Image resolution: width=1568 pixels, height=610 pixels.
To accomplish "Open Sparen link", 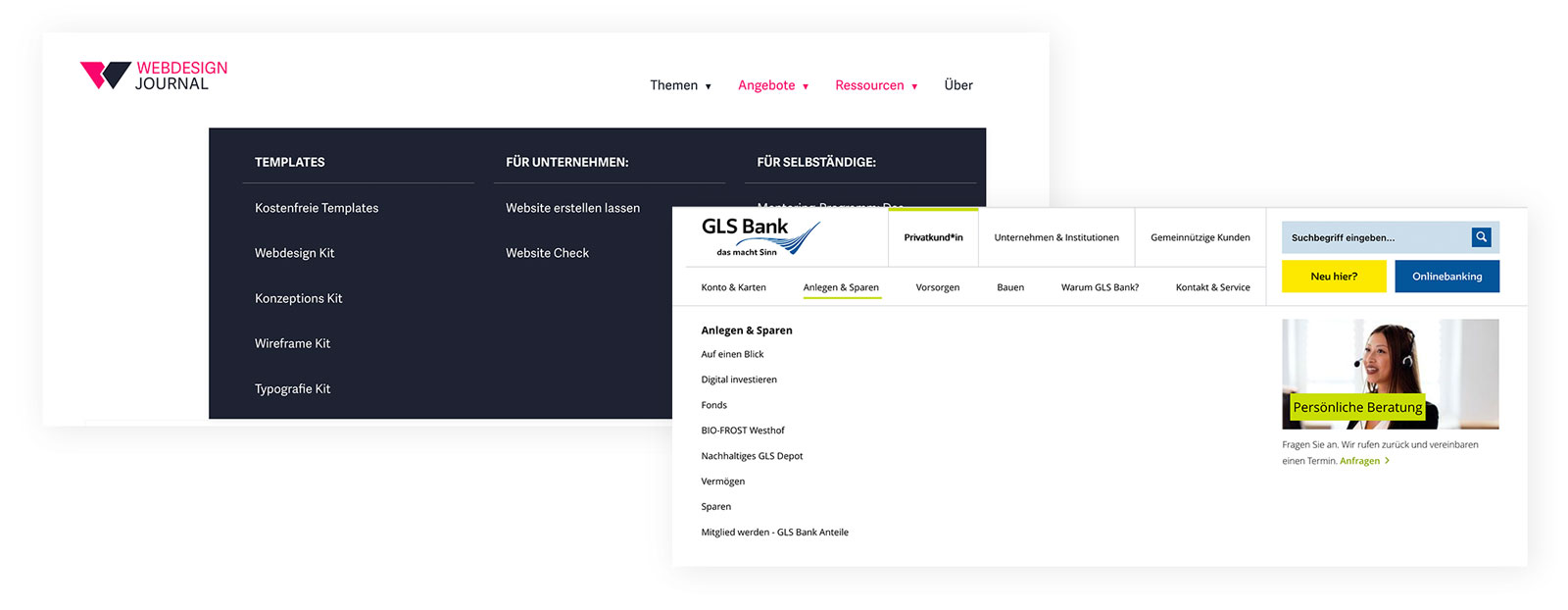I will tap(715, 507).
